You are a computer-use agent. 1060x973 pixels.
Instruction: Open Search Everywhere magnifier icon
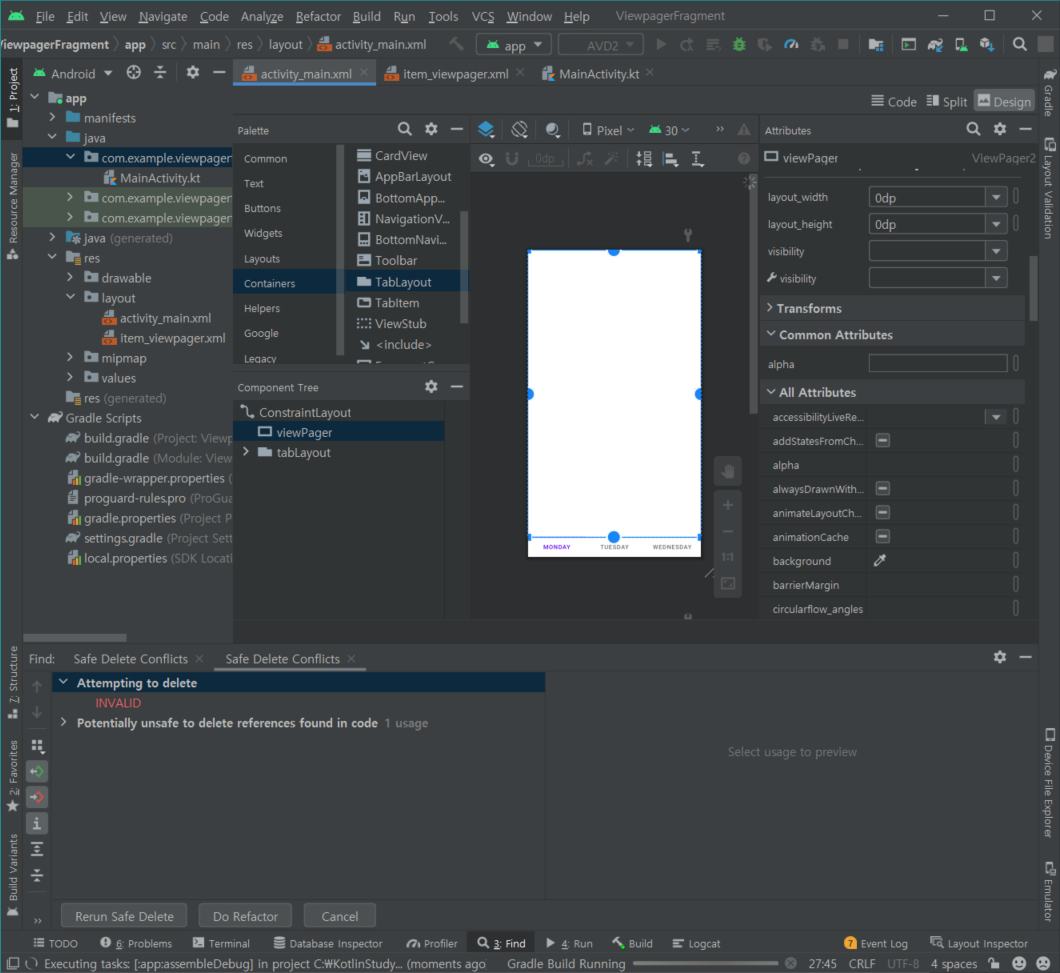[x=1019, y=45]
